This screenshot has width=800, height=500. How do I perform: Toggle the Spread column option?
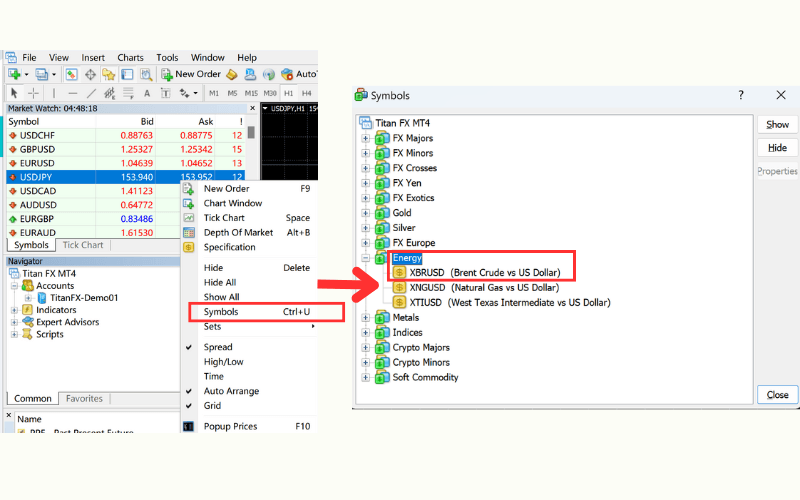click(217, 347)
